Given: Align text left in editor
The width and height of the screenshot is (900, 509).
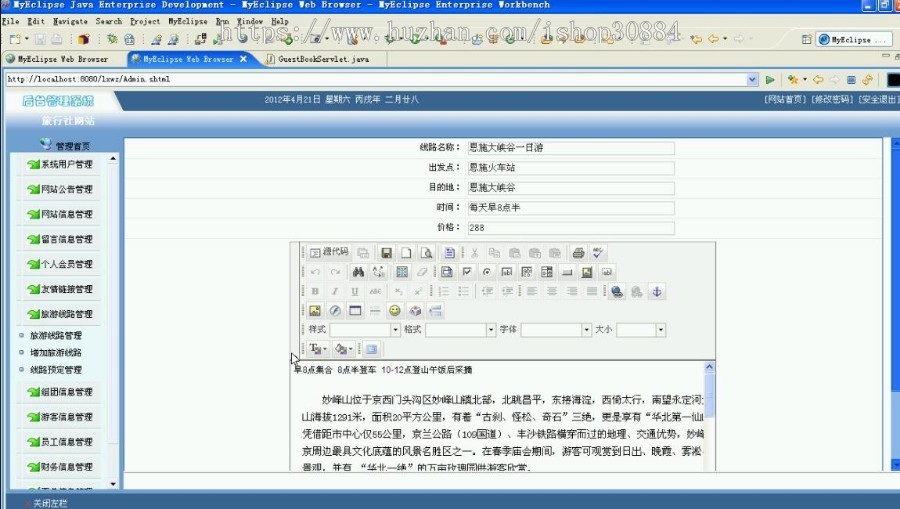Looking at the screenshot, I should coord(532,292).
